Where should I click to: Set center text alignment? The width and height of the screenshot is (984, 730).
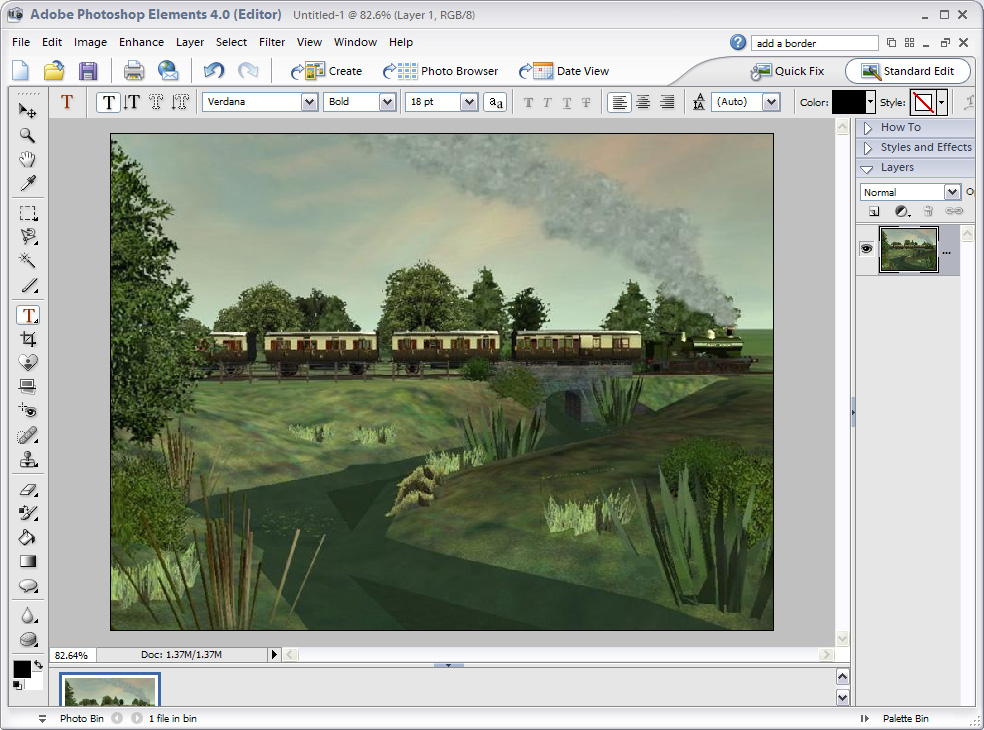[x=643, y=102]
